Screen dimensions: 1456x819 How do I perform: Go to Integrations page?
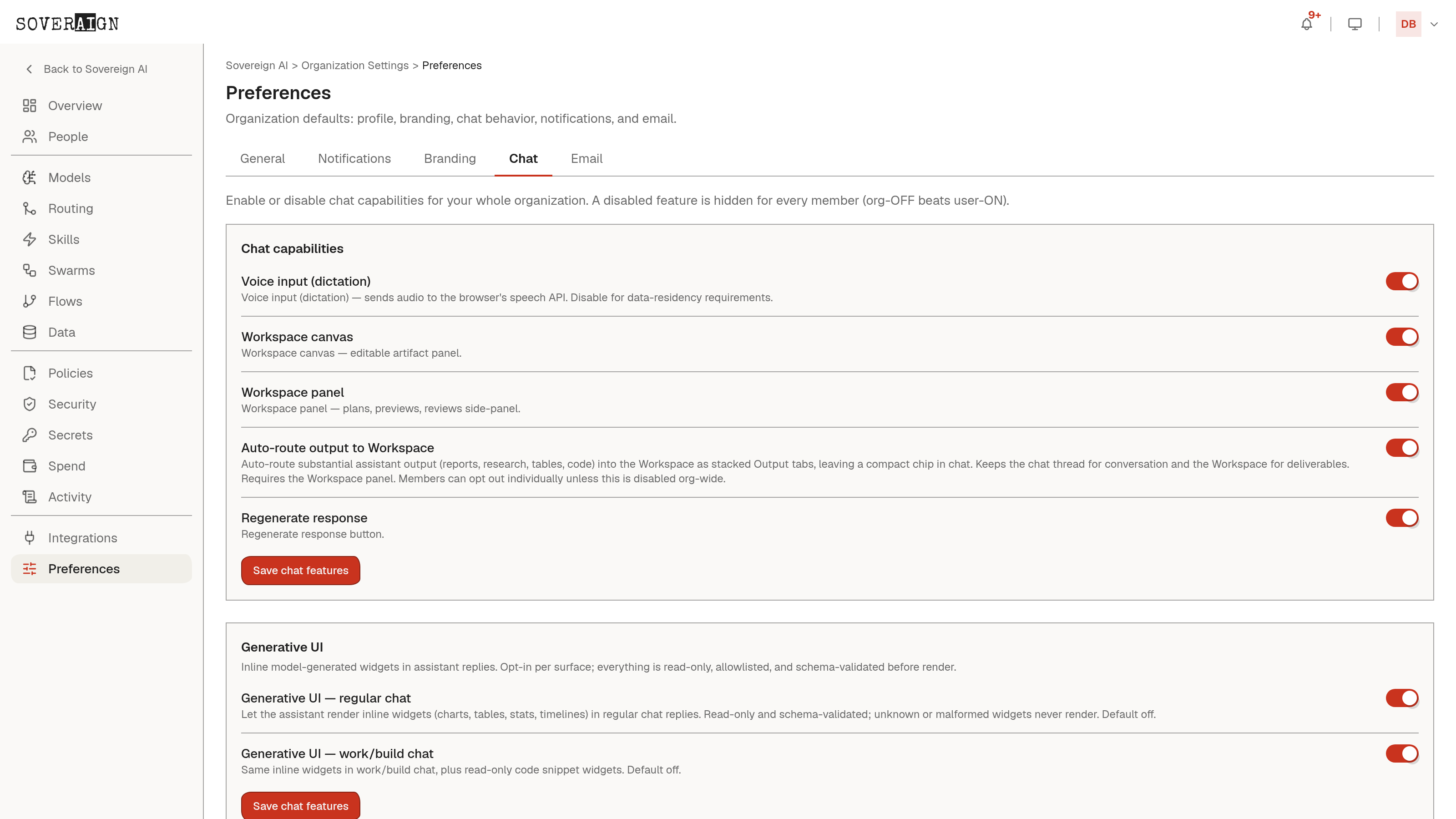[x=101, y=538]
